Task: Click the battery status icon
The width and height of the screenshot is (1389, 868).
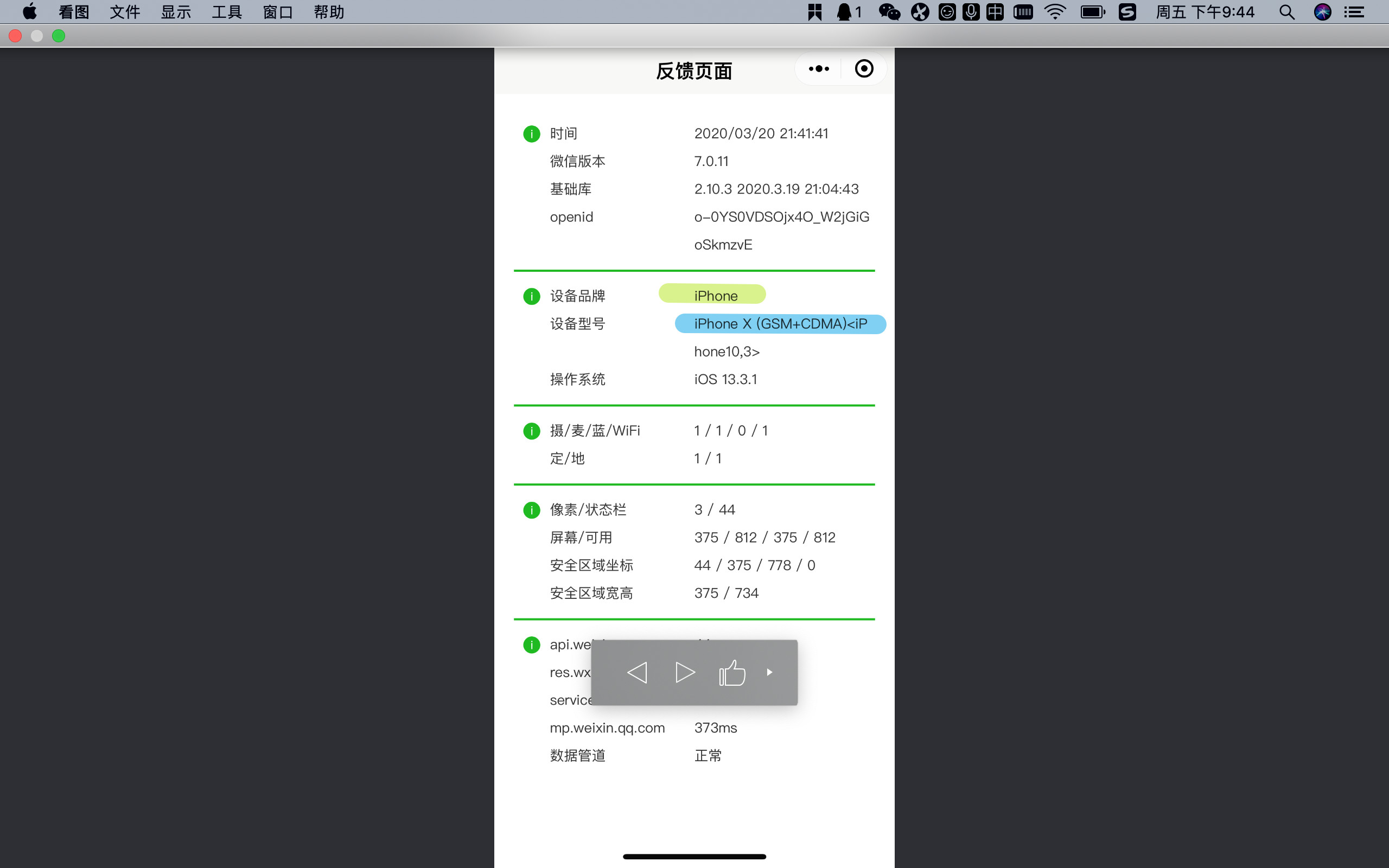Action: 1092,12
